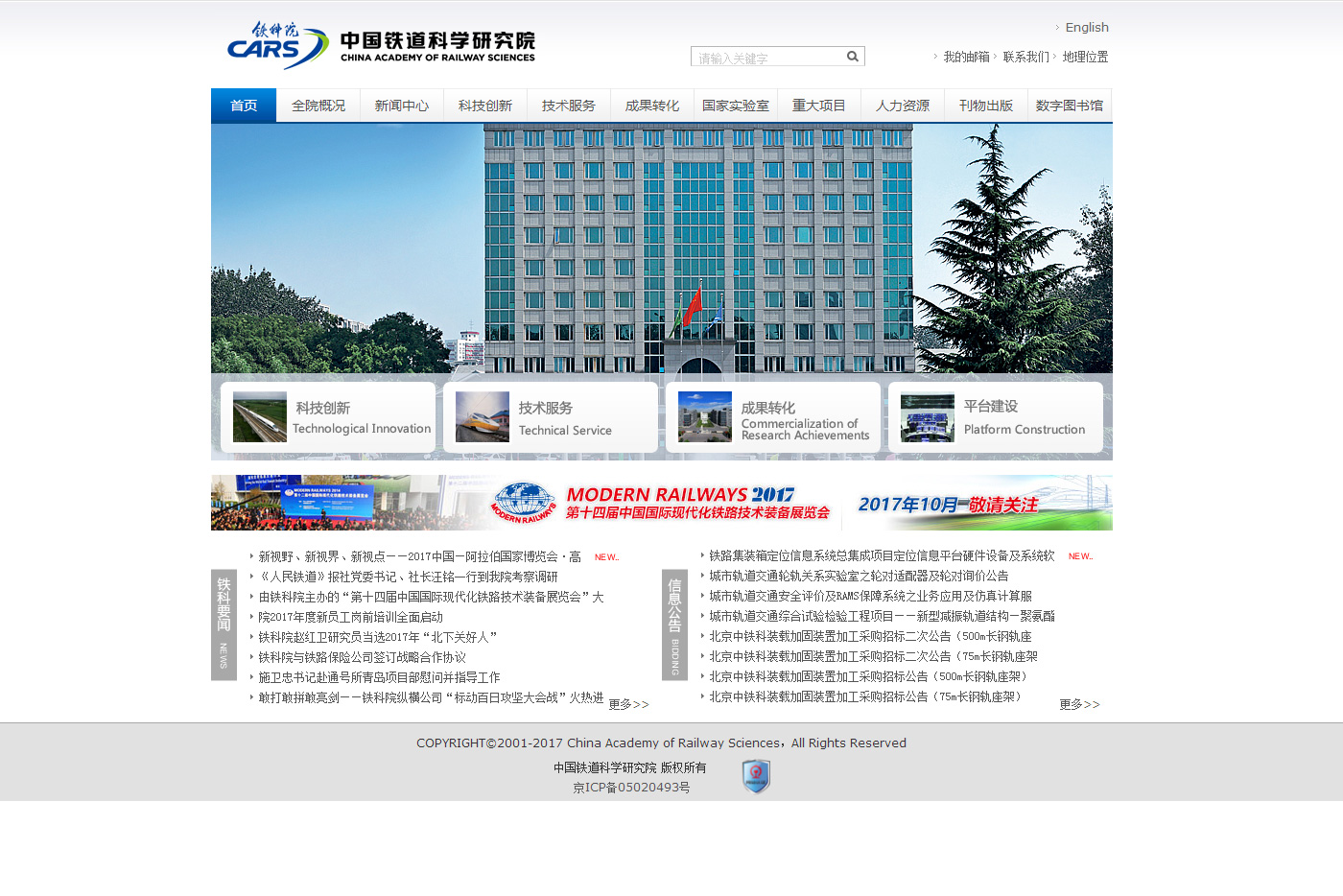
Task: Open the 全院概况 menu item
Action: (x=318, y=106)
